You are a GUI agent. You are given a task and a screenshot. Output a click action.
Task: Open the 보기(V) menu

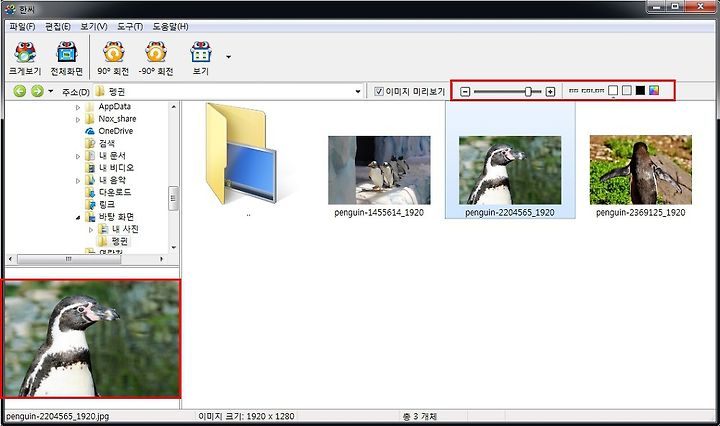pyautogui.click(x=94, y=27)
